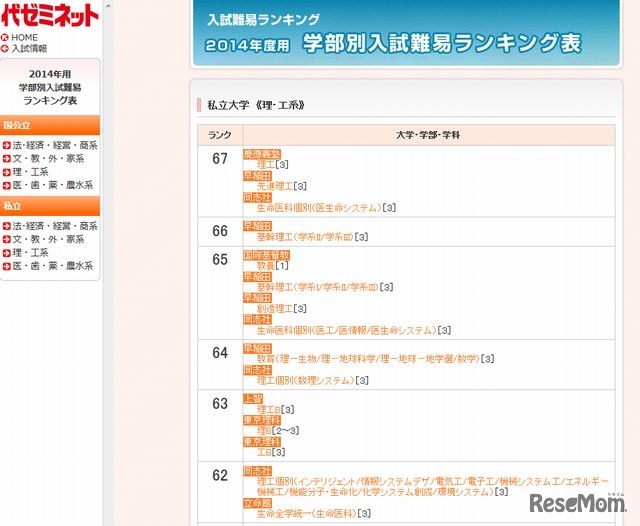Select 私立 医・歯・薬・農水系 link
640x526 pixels.
tap(53, 266)
